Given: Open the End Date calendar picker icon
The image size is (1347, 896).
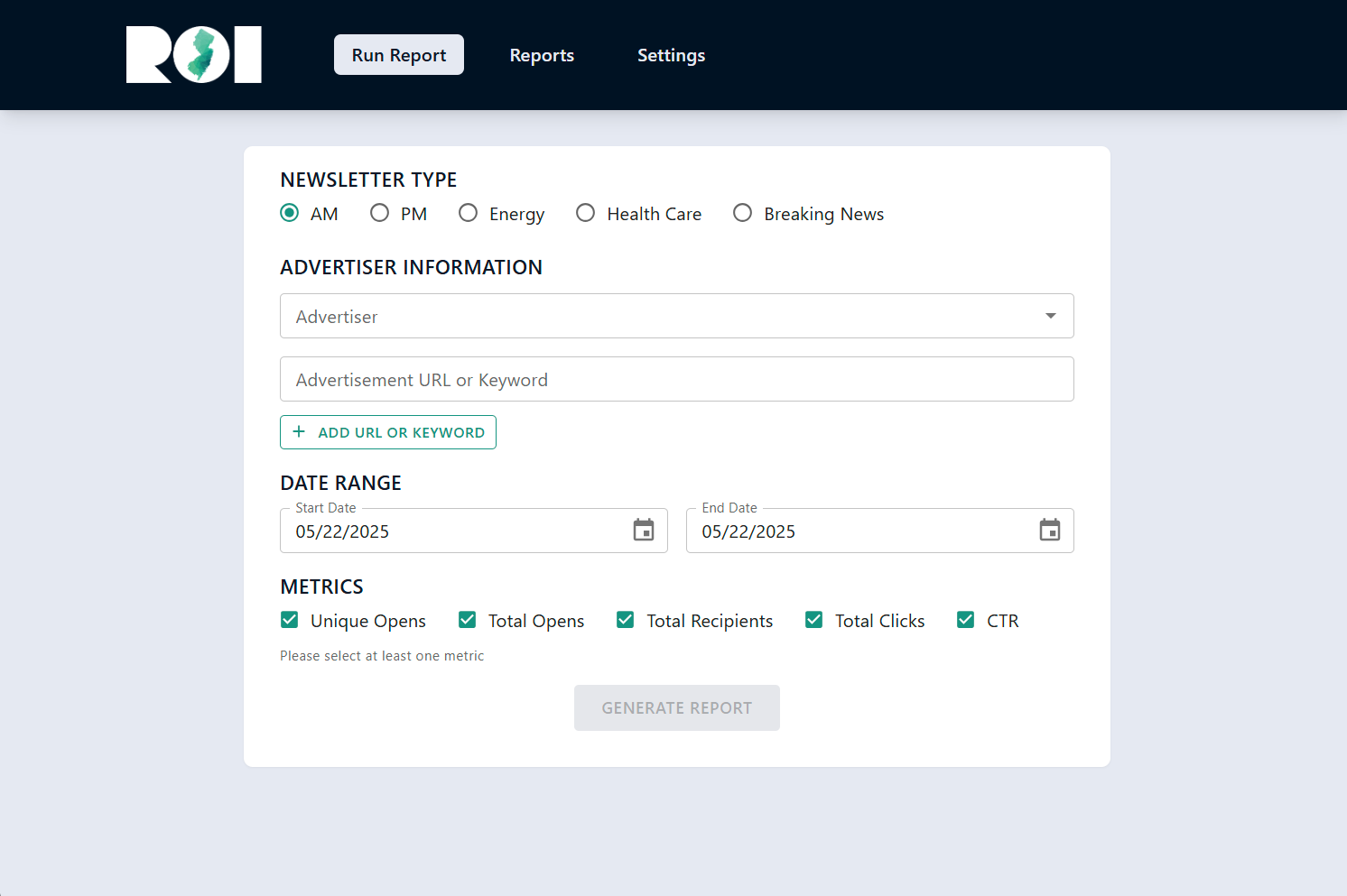Looking at the screenshot, I should coord(1050,531).
